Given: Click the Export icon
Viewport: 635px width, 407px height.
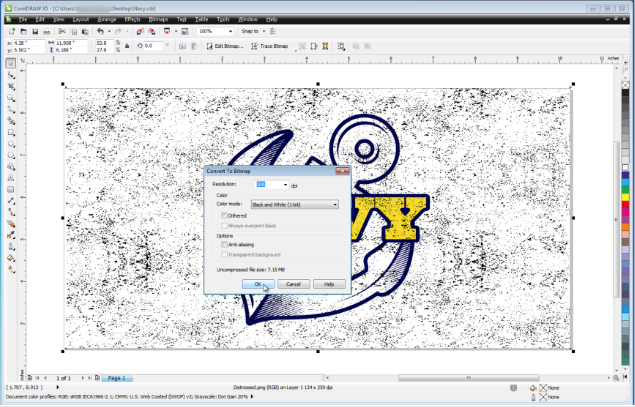Looking at the screenshot, I should click(x=152, y=31).
